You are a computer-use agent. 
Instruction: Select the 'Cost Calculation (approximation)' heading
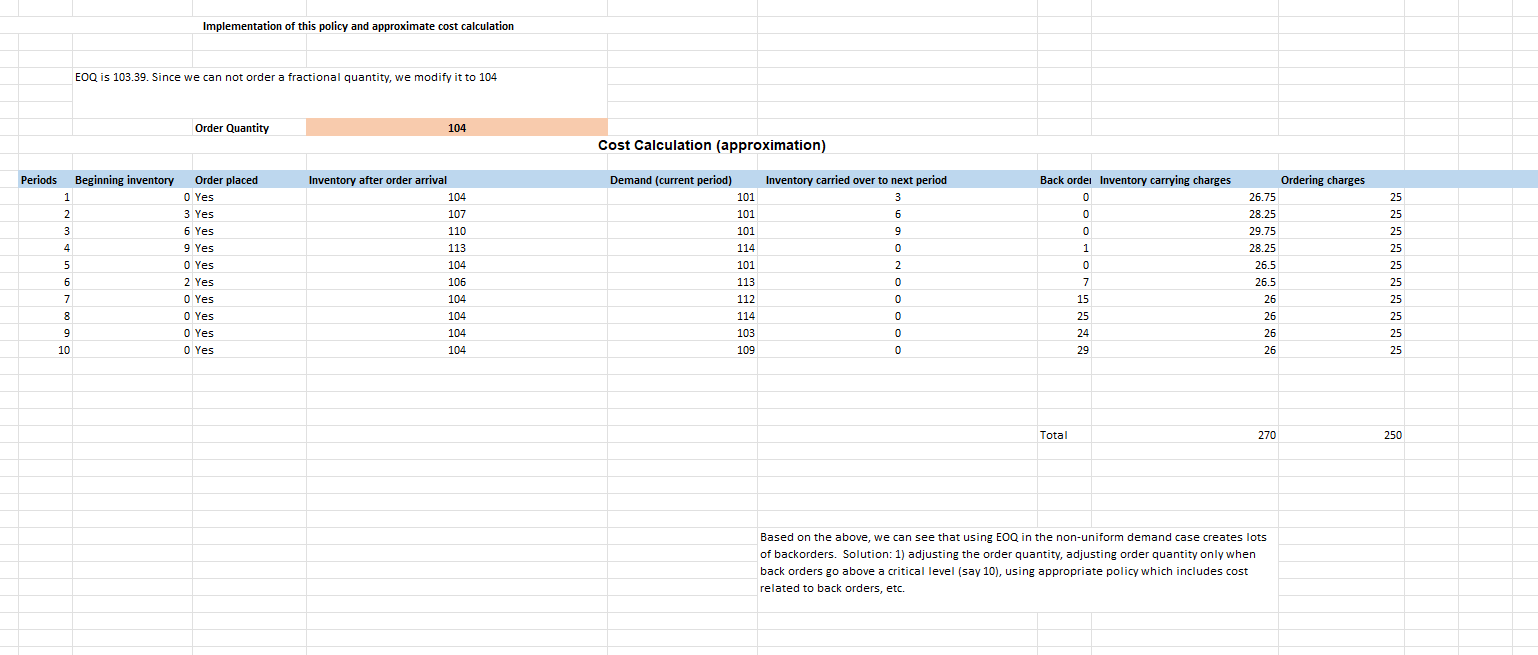point(712,145)
